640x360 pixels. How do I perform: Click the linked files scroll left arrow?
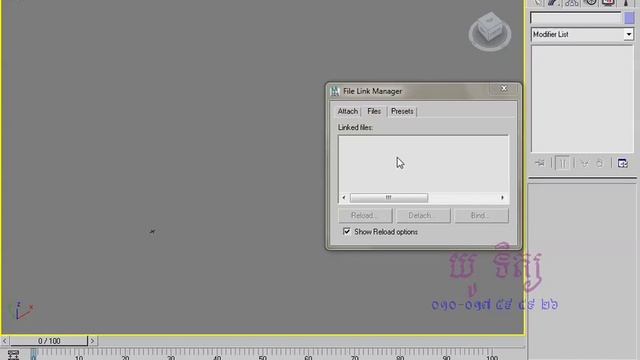(344, 198)
